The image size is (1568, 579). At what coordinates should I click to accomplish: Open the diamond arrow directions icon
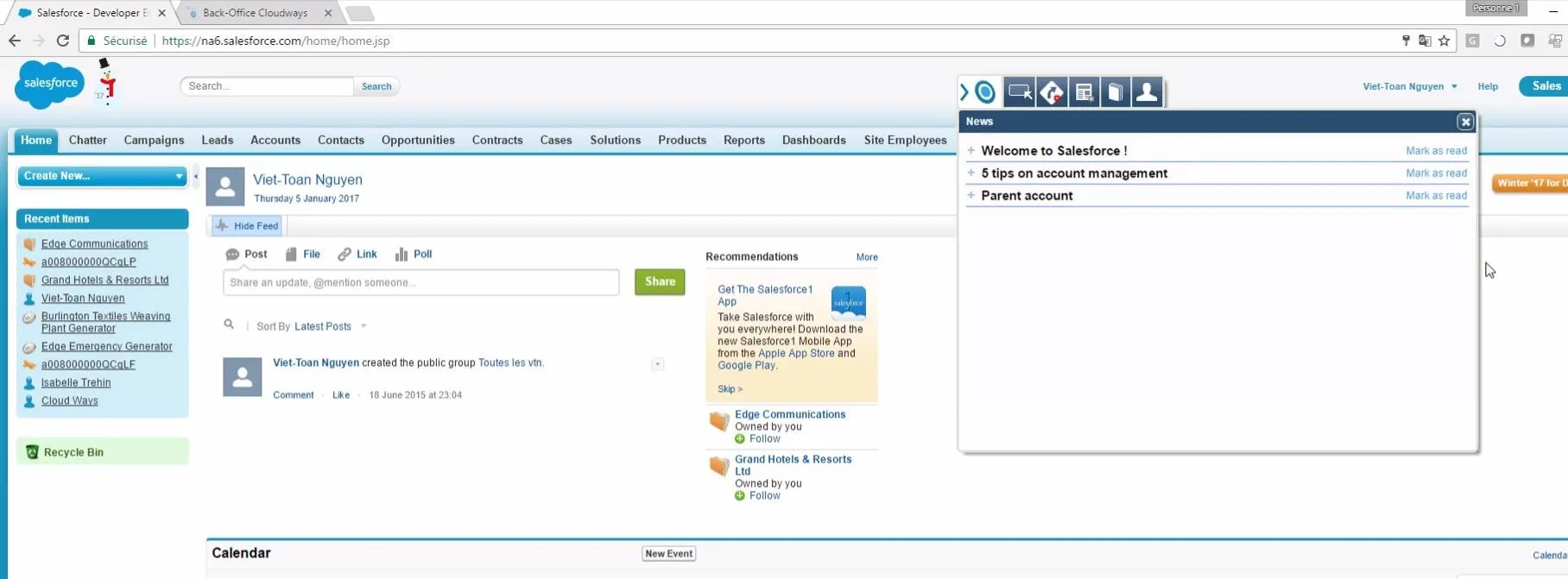pos(1052,91)
